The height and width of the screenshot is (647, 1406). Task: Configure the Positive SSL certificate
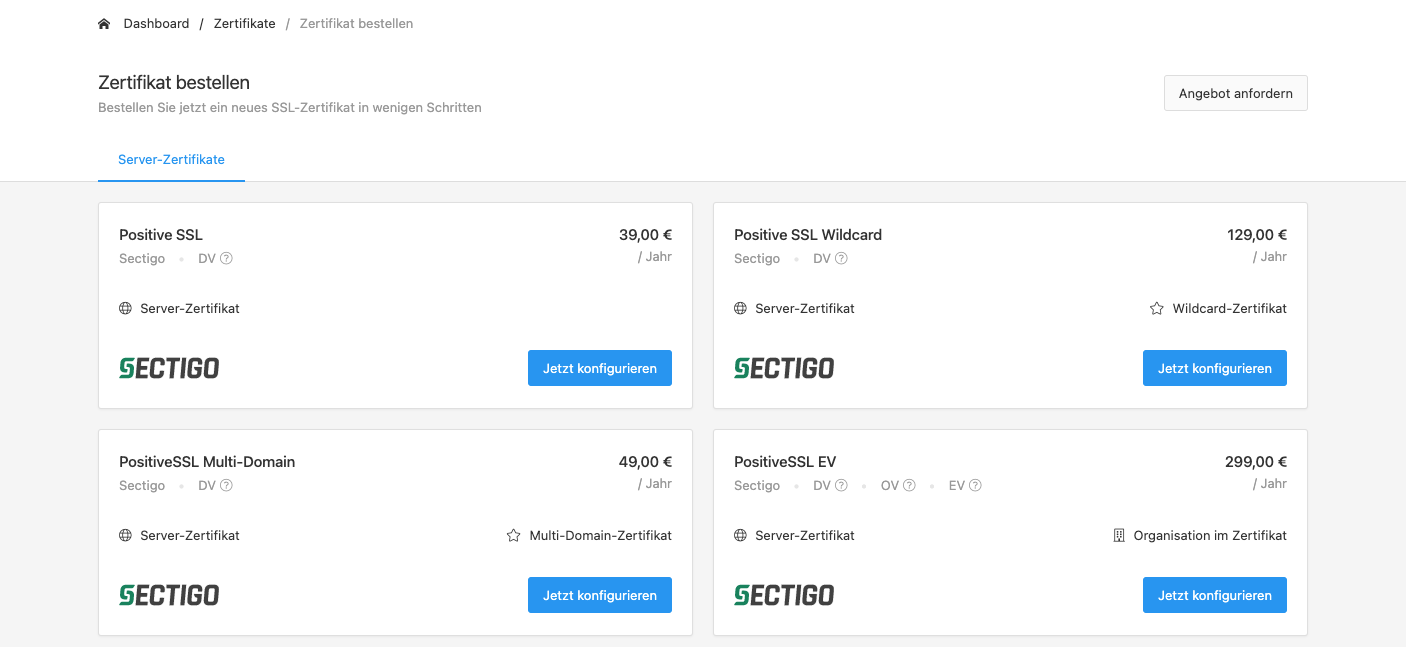599,368
